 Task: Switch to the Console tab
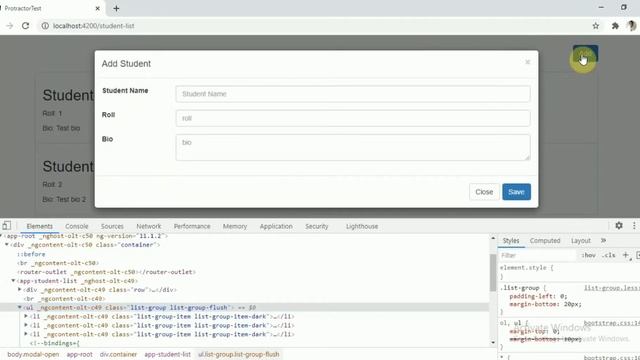pyautogui.click(x=77, y=226)
